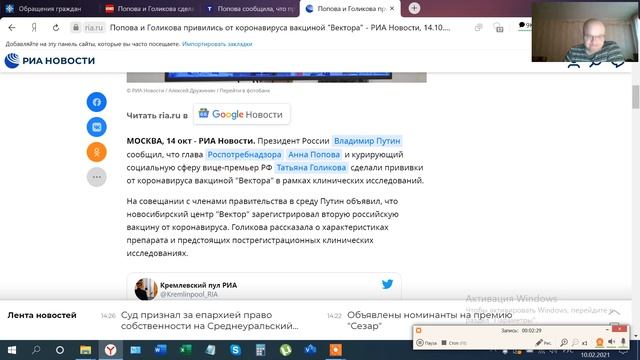This screenshot has width=640, height=360.
Task: Switch to the 'Попова сообщила, что' tab
Action: pyautogui.click(x=250, y=9)
